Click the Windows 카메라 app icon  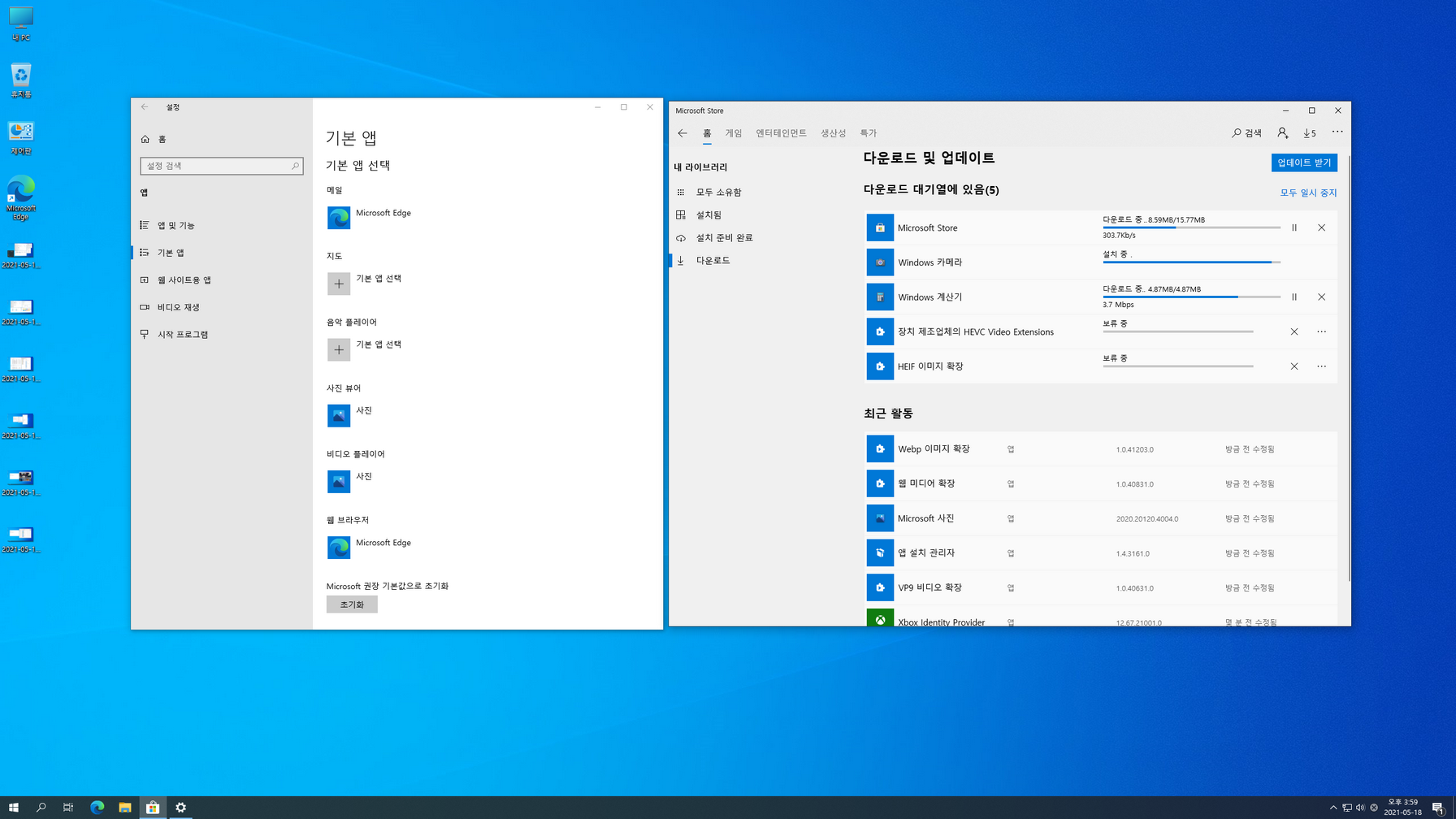tap(880, 262)
